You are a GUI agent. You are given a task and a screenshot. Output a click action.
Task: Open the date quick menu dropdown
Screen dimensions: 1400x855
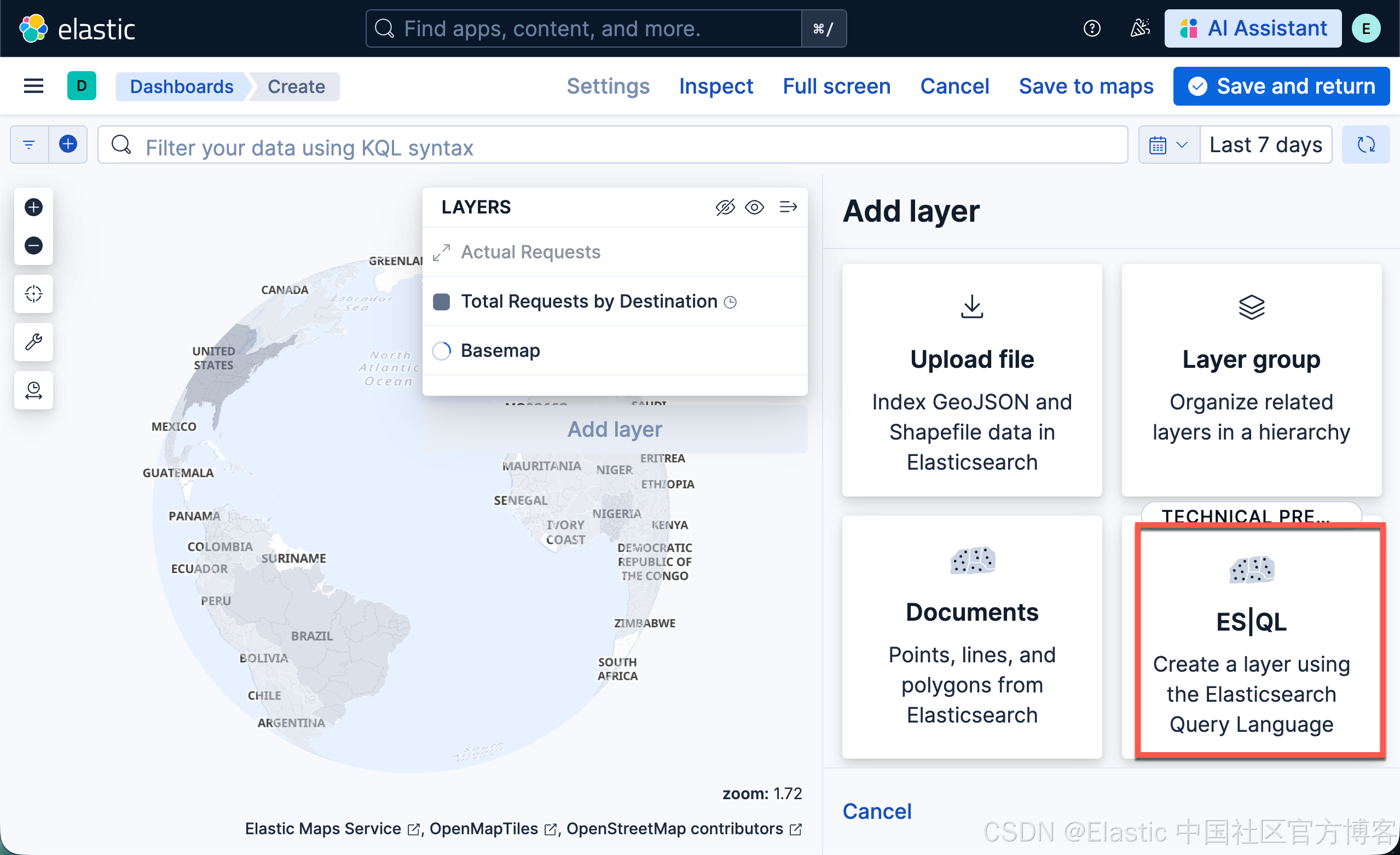(1168, 145)
